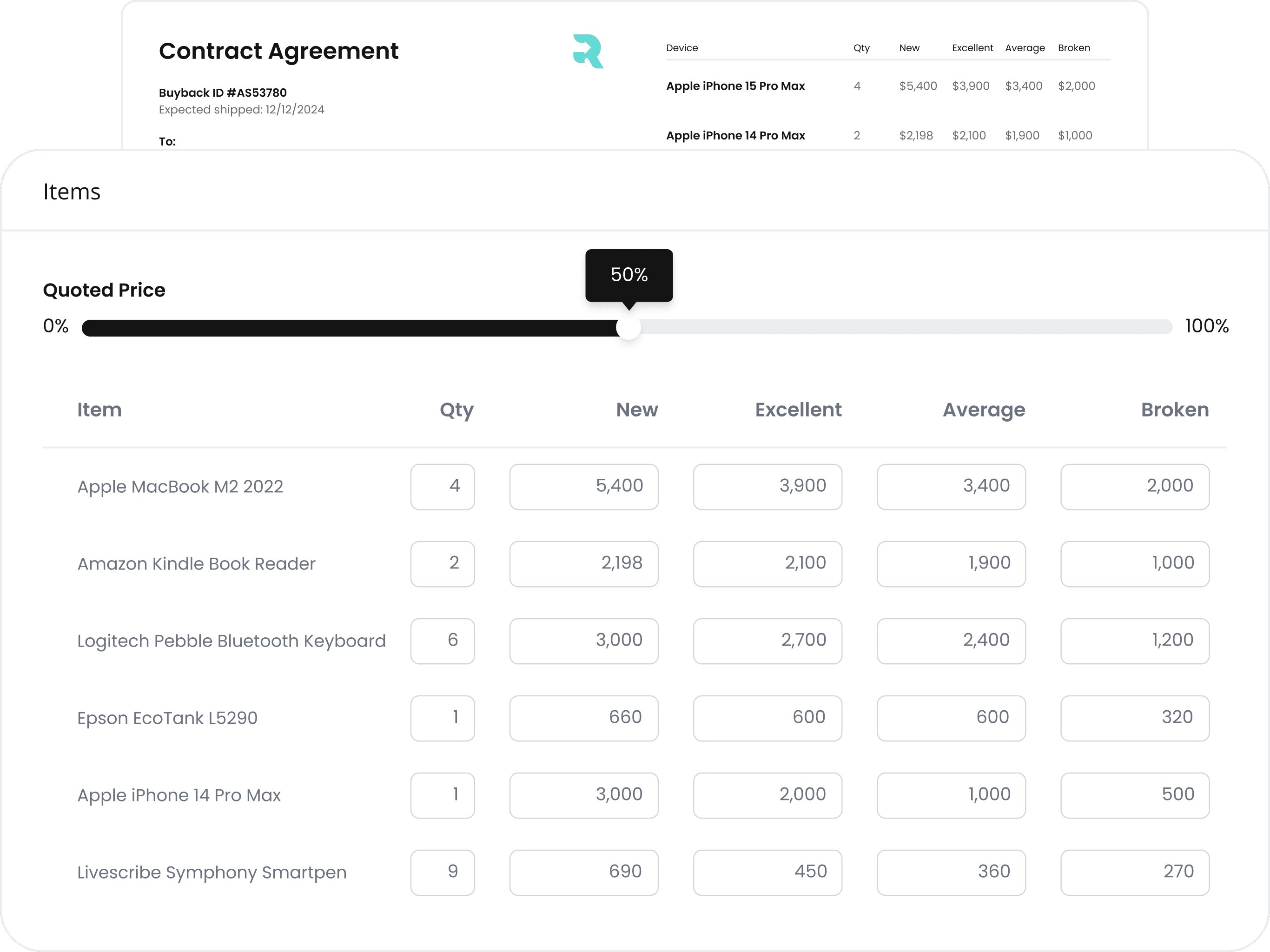Image resolution: width=1270 pixels, height=952 pixels.
Task: Edit Broken price for Apple MacBook M2 2022
Action: 1135,486
